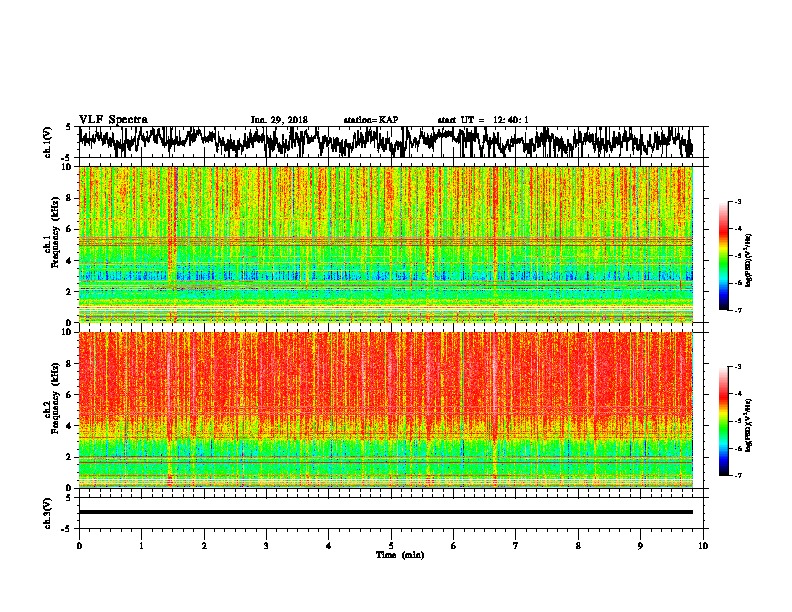Click time axis tick label '7'
Viewport: 792px width, 612px height.
coord(516,546)
